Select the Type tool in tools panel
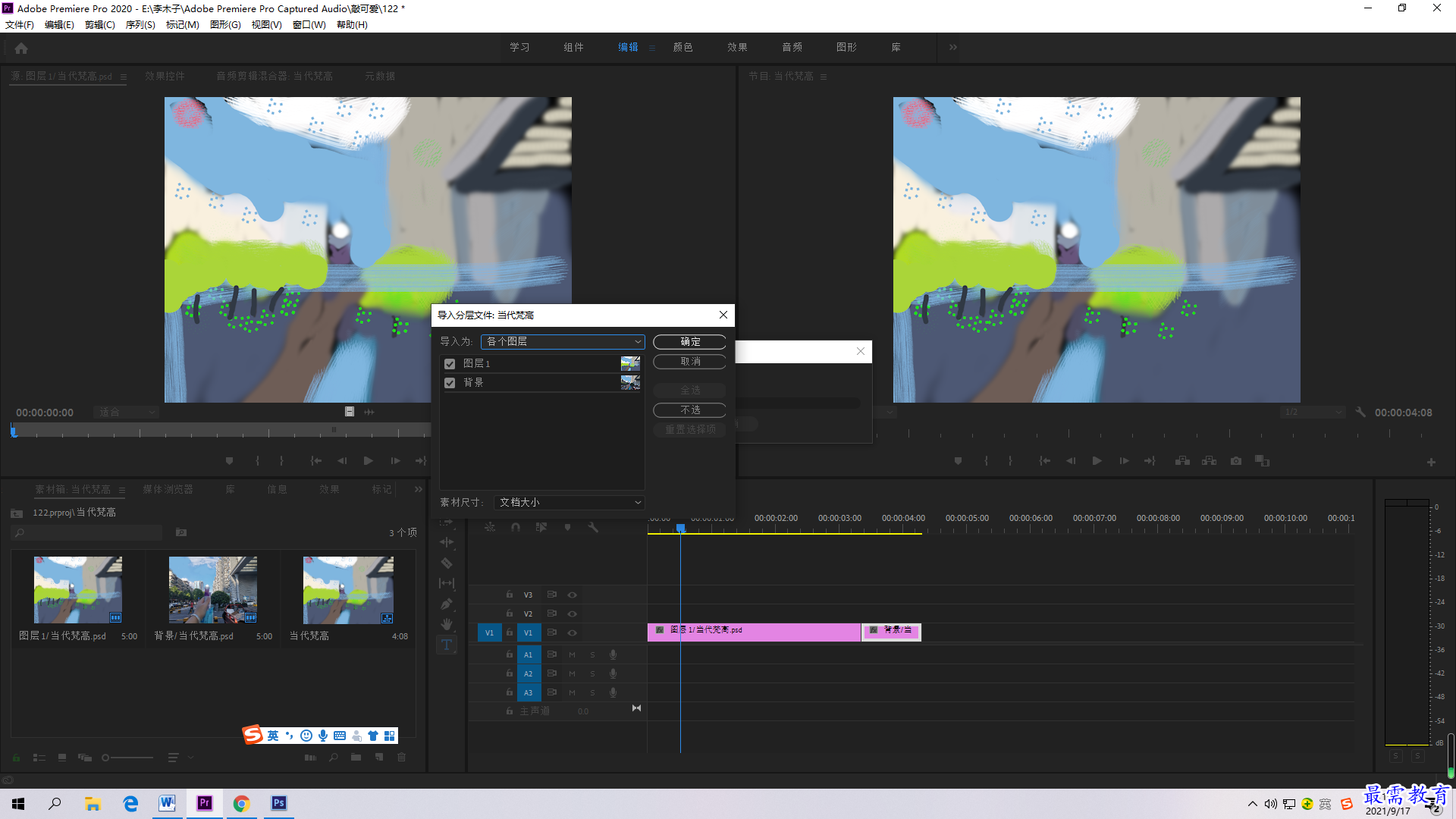Screen dimensions: 1456x819 click(x=447, y=645)
